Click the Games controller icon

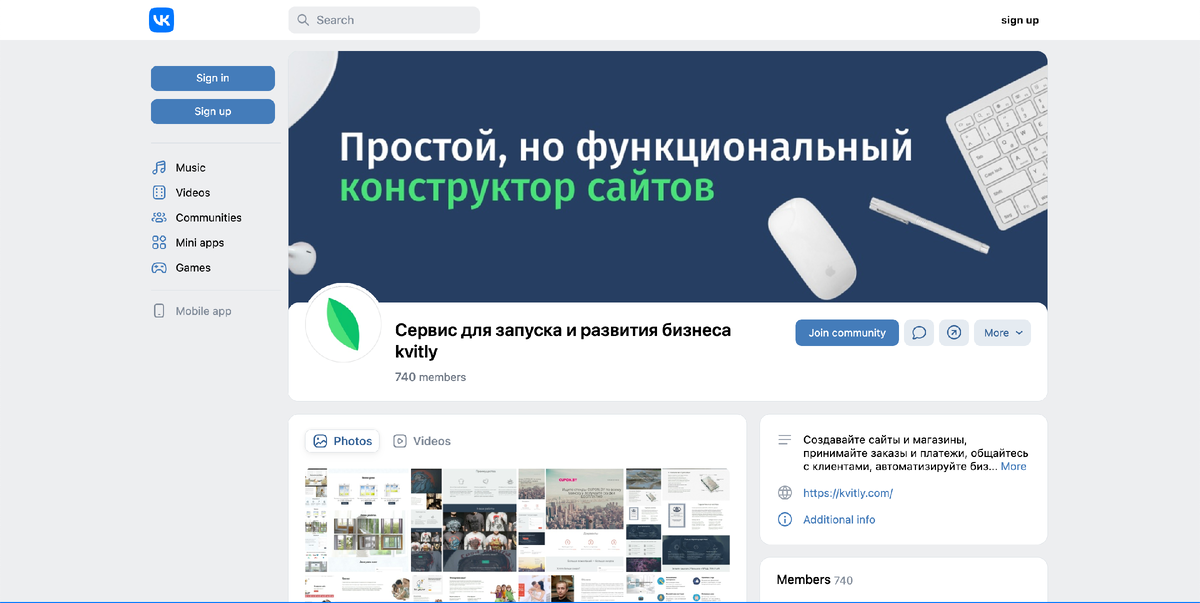pos(159,268)
